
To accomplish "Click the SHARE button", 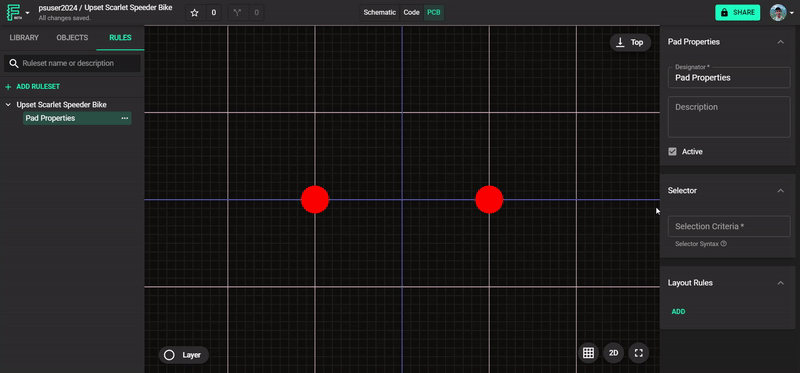I will (x=738, y=13).
